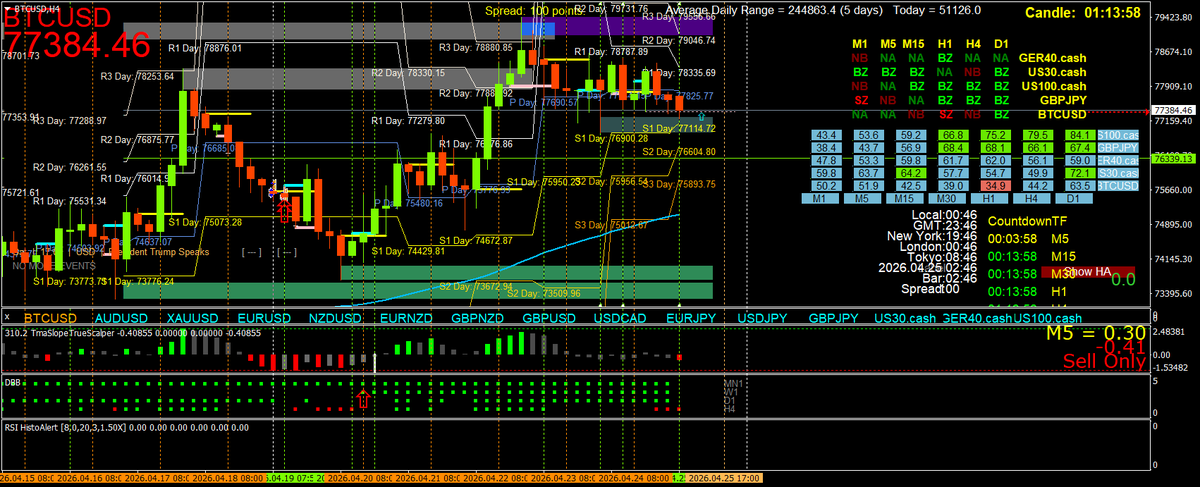The height and width of the screenshot is (487, 1200).
Task: Click the yellow H4 column header
Action: point(972,44)
